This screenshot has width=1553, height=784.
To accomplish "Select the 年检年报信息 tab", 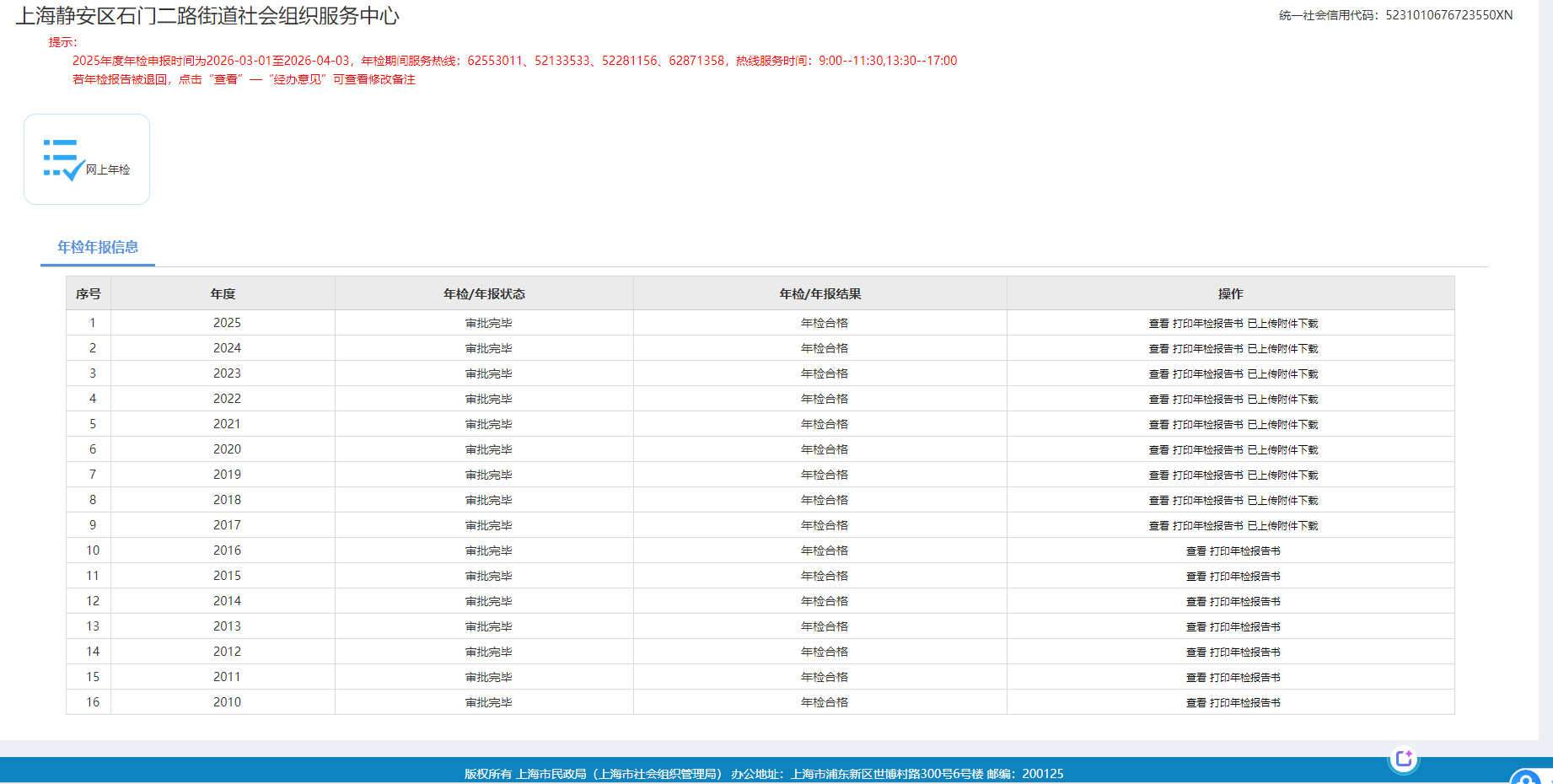I will (x=98, y=247).
